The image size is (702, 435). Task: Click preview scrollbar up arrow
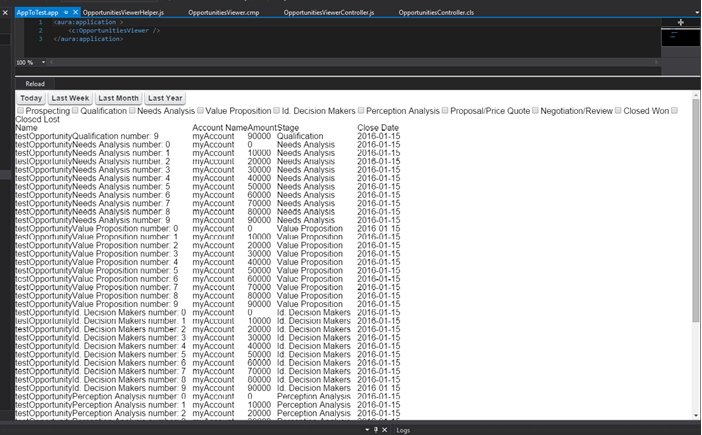pyautogui.click(x=696, y=95)
